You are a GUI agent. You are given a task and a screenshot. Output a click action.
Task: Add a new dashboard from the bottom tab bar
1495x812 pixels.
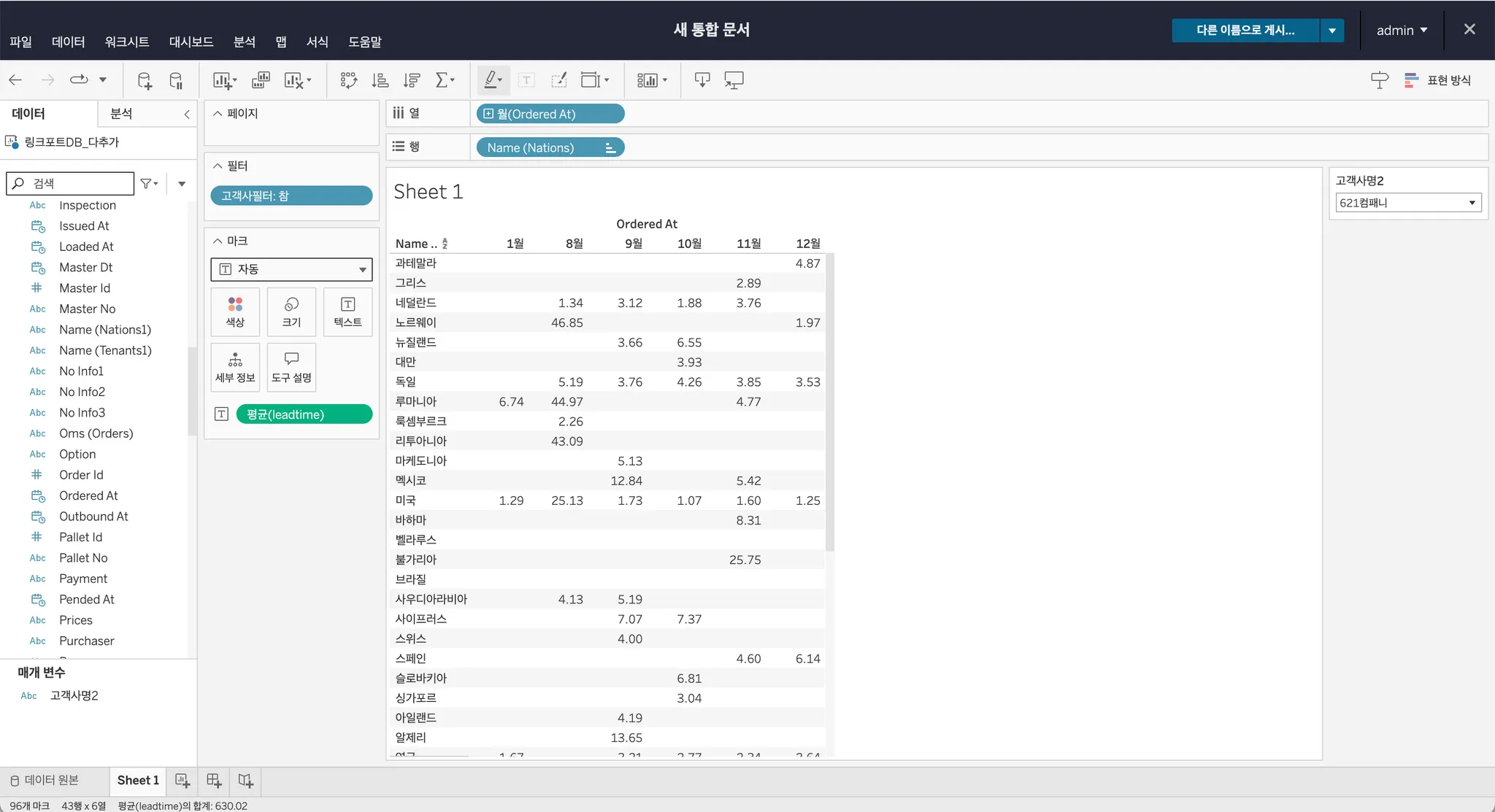pos(214,781)
